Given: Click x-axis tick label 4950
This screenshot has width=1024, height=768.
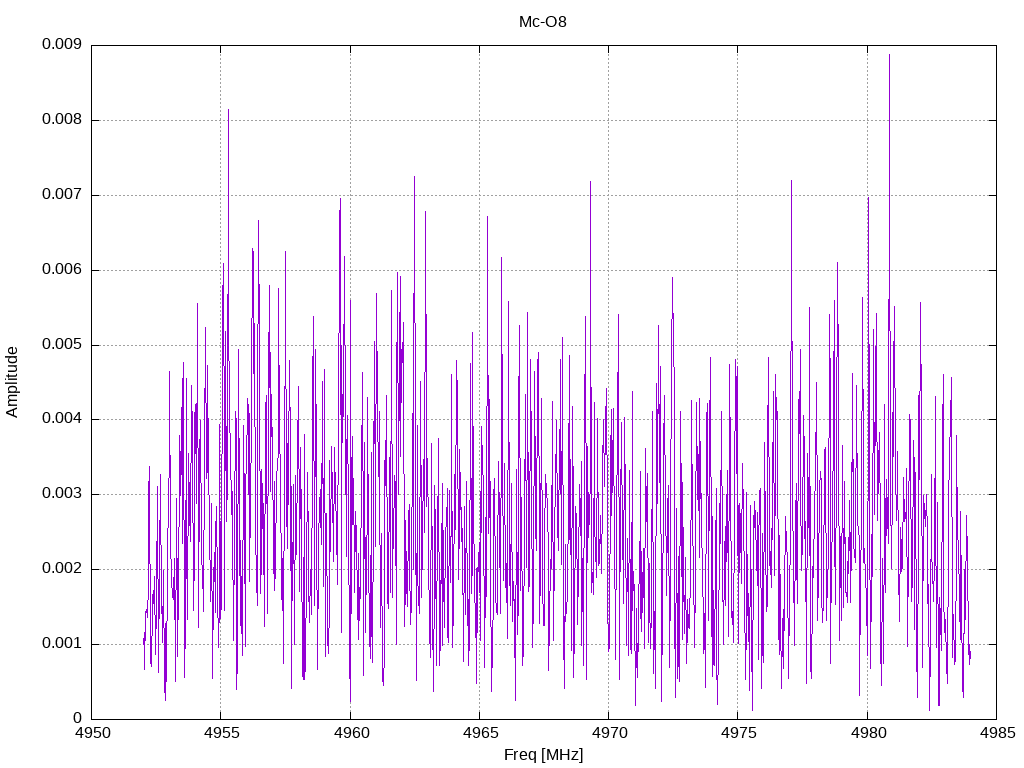Looking at the screenshot, I should pos(92,733).
